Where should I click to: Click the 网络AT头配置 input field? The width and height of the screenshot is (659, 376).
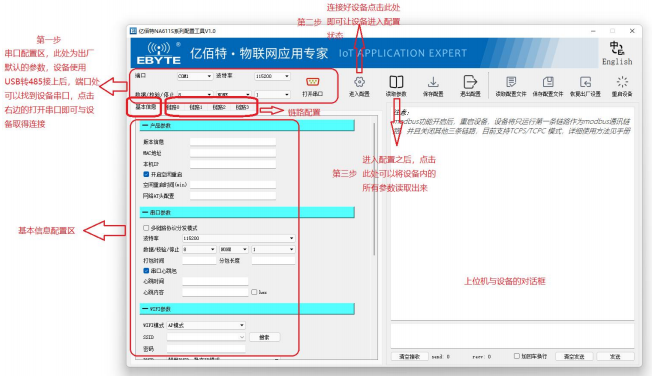tap(233, 196)
